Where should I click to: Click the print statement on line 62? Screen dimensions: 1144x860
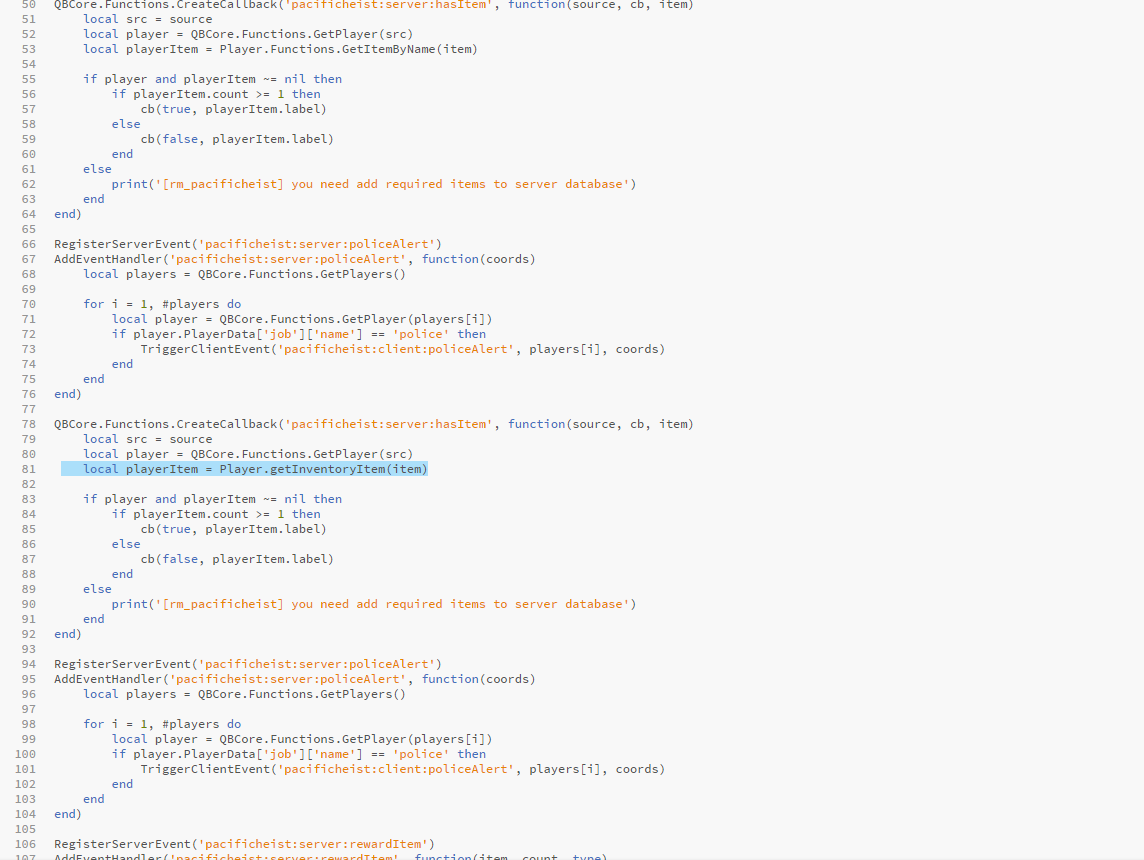129,183
